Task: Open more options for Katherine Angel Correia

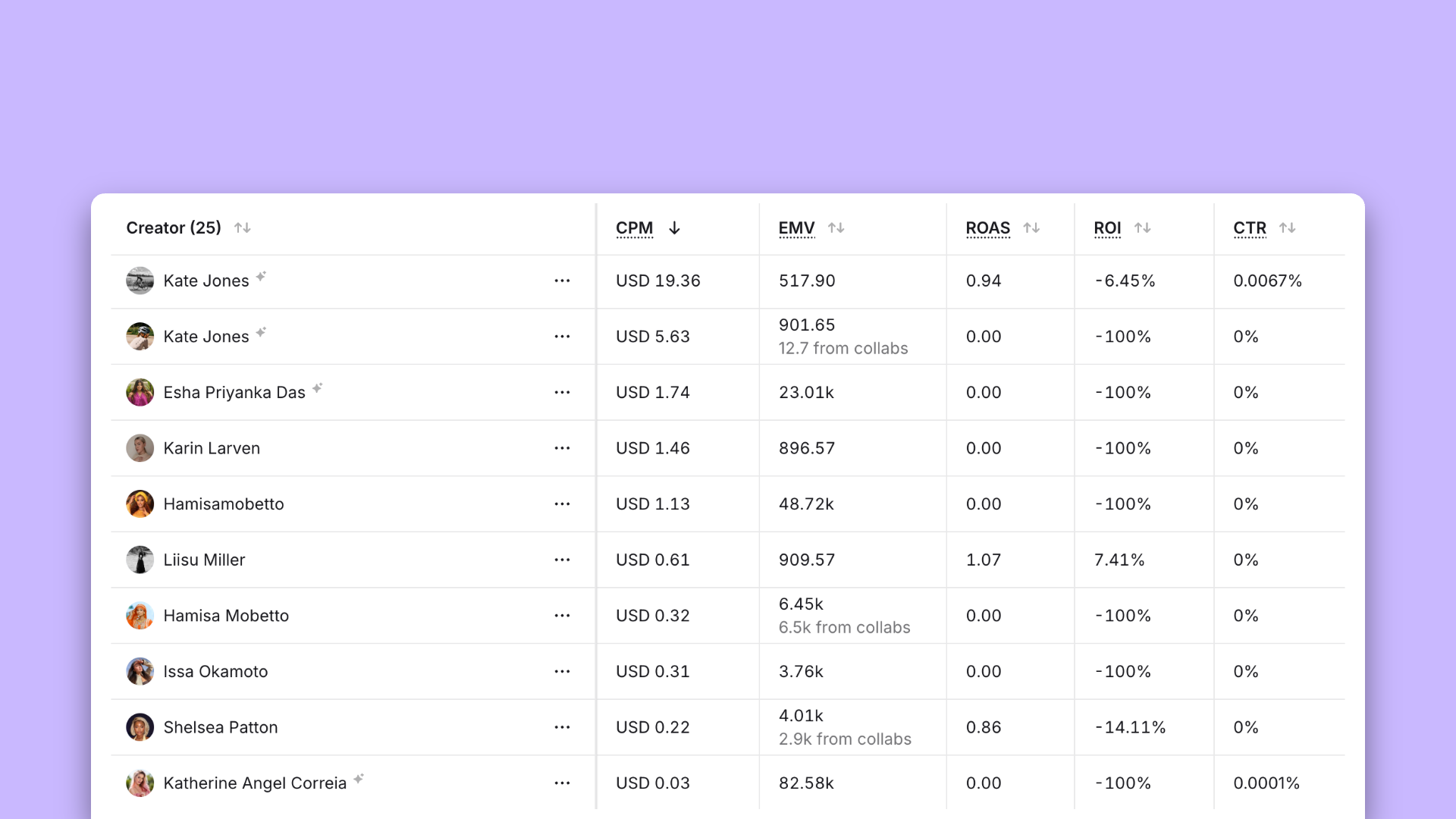Action: click(562, 783)
